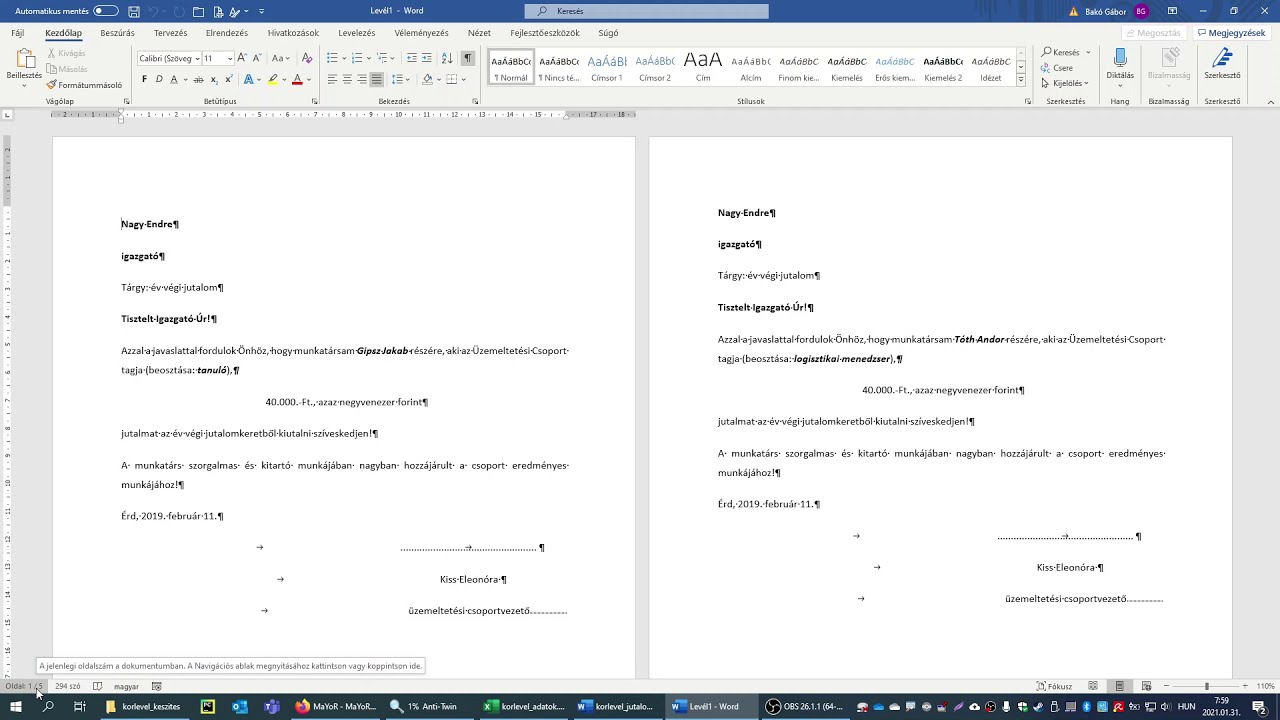The height and width of the screenshot is (720, 1280).
Task: Open the change case (Aa) dropdown
Action: [281, 58]
